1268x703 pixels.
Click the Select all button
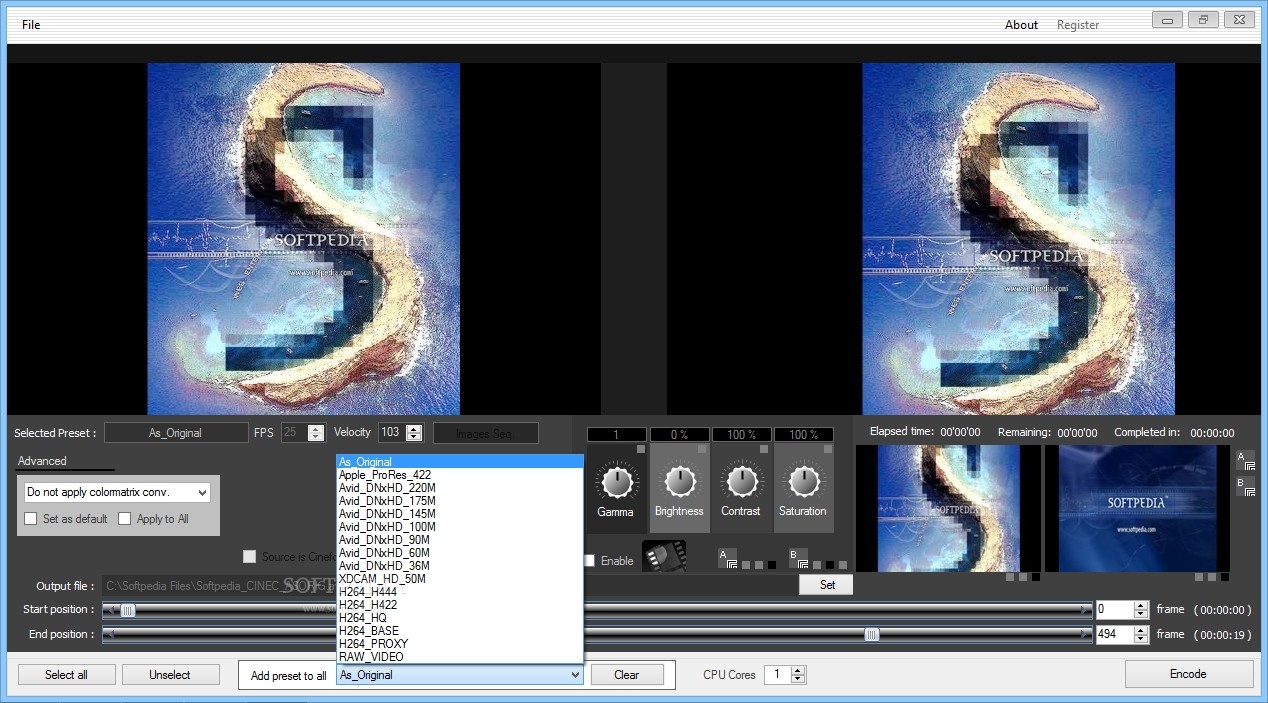tap(66, 675)
